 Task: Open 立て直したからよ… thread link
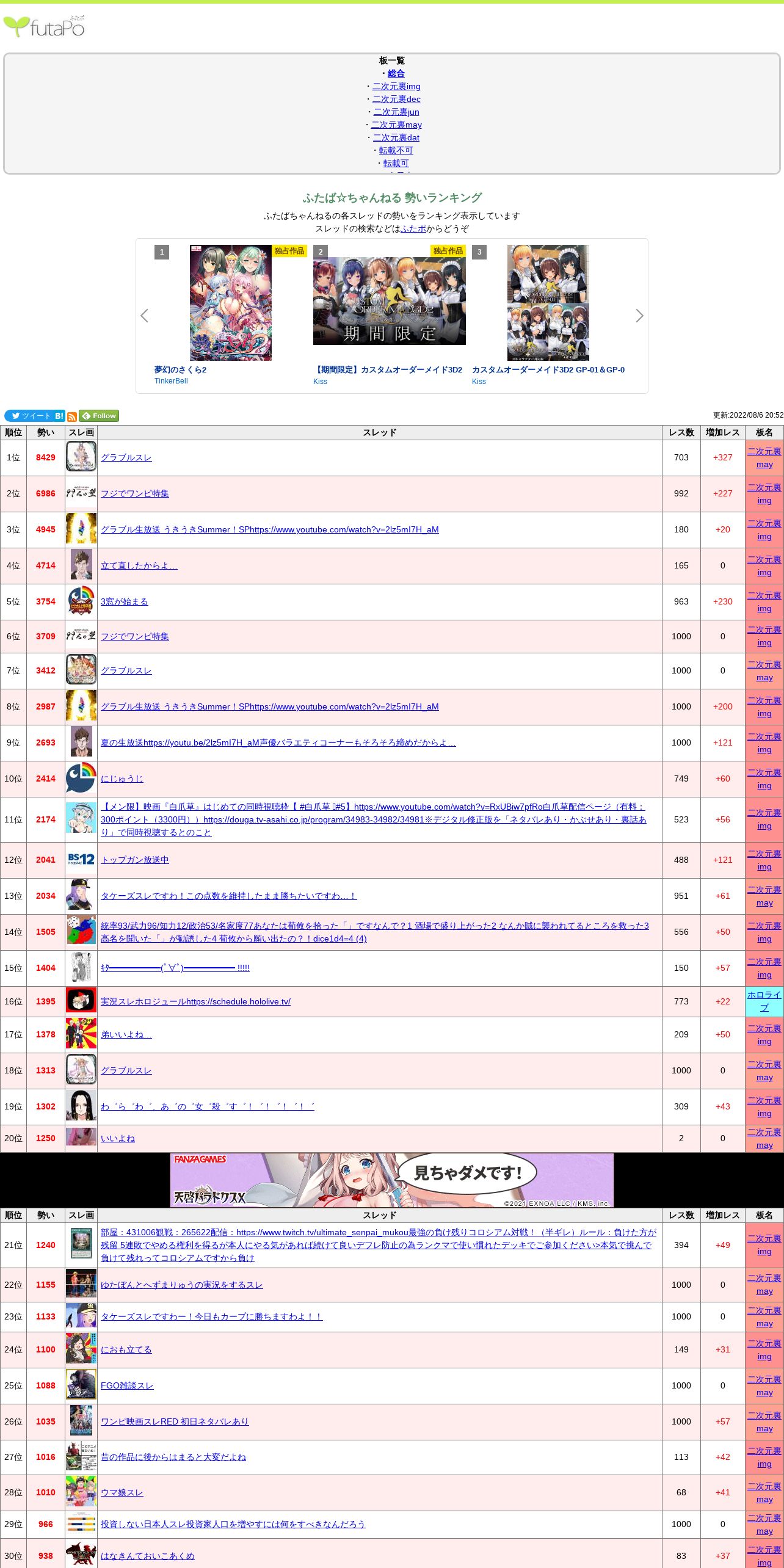point(139,565)
